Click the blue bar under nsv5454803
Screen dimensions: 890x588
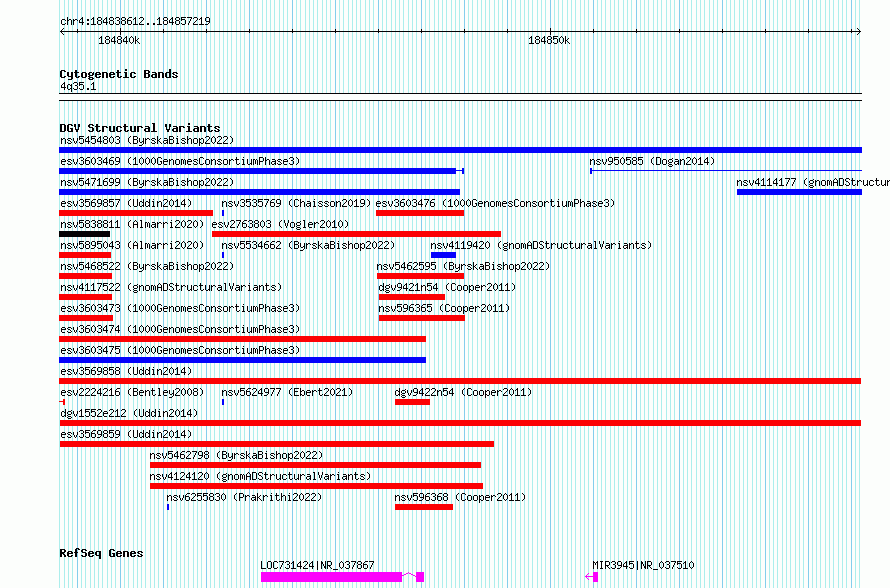tap(460, 150)
